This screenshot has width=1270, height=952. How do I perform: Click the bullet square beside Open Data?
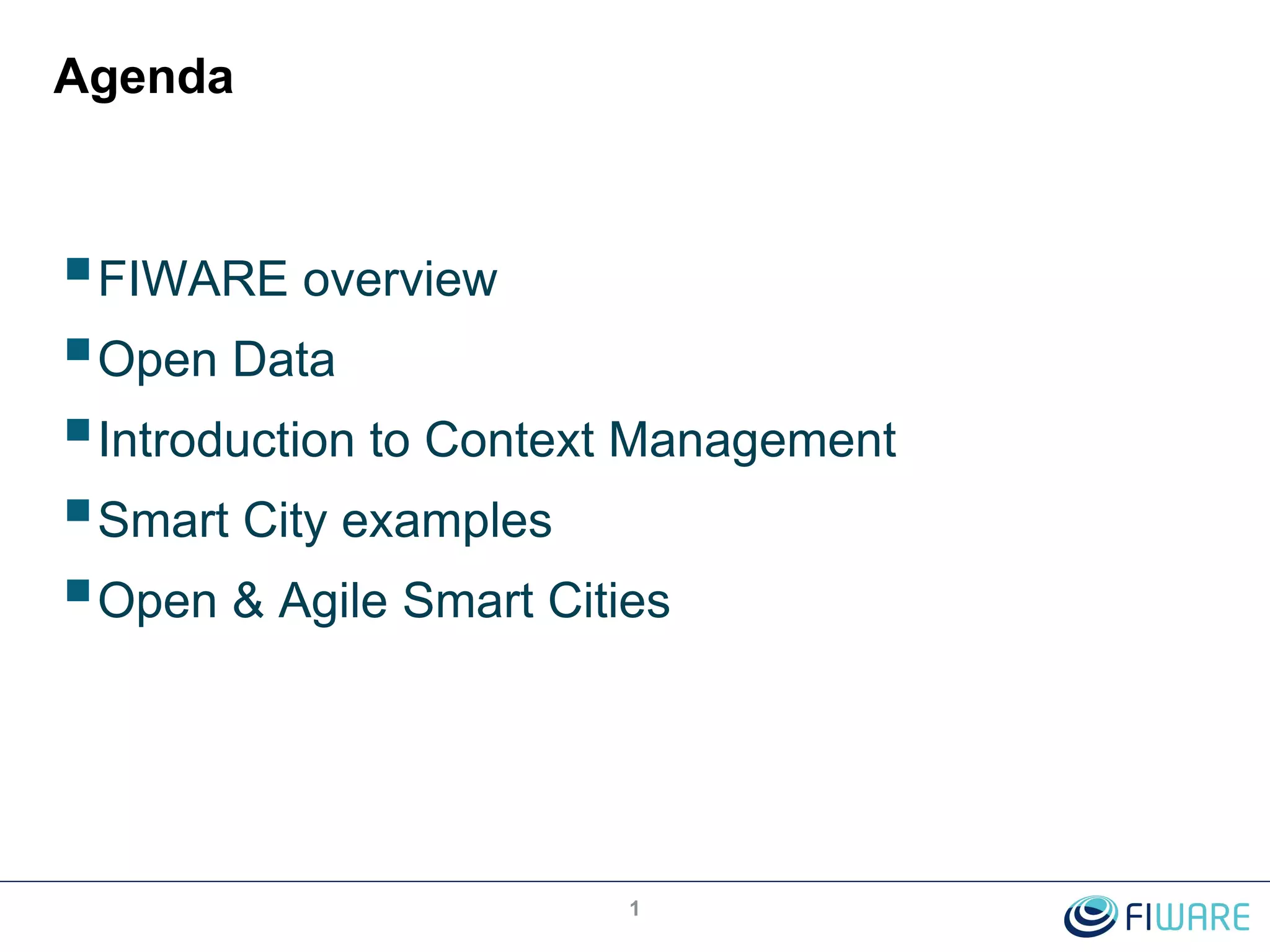[78, 350]
